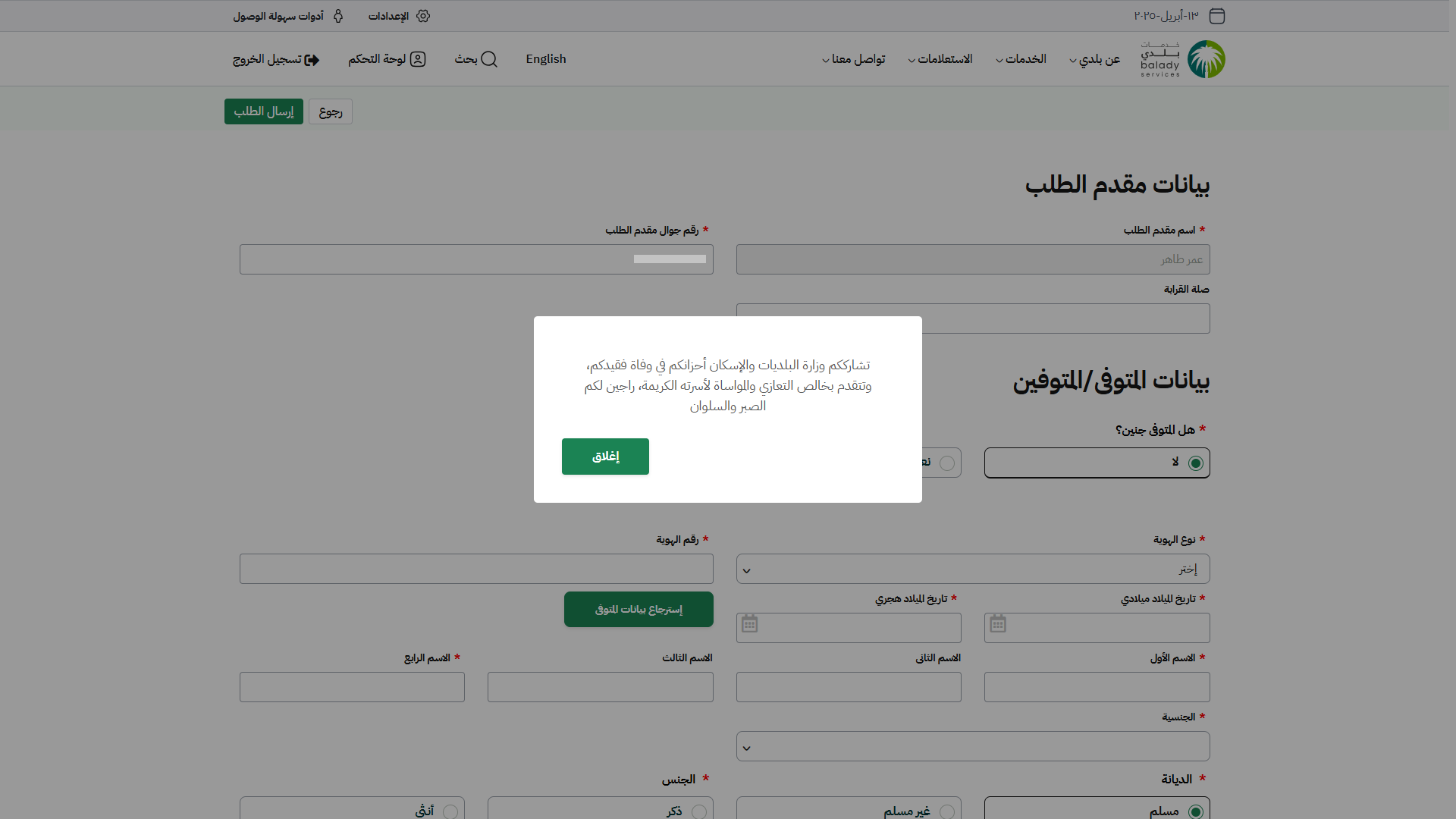Open the Gregorian birth date calendar picker

[x=998, y=624]
